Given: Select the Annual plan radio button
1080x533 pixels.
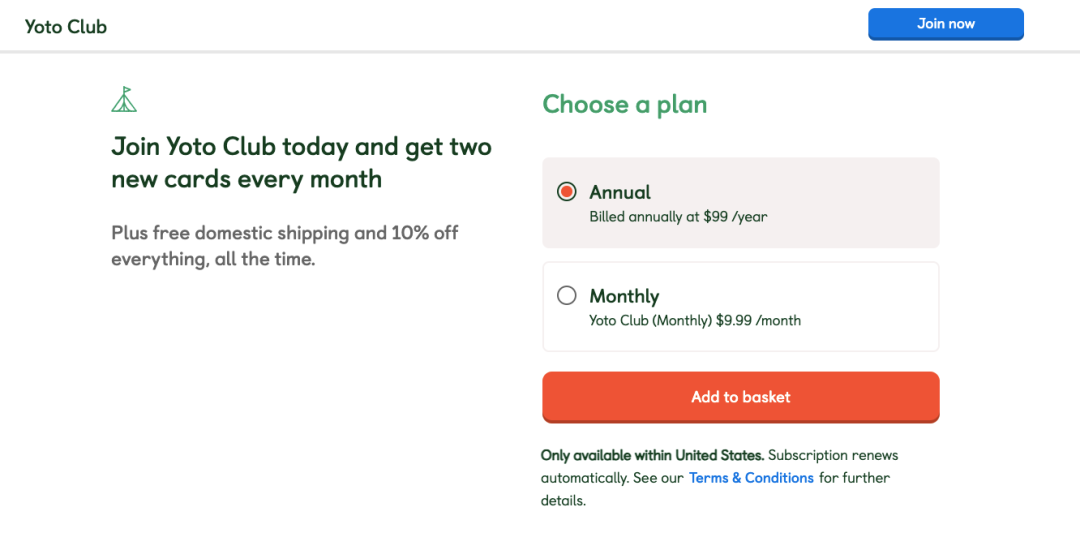Looking at the screenshot, I should 567,192.
